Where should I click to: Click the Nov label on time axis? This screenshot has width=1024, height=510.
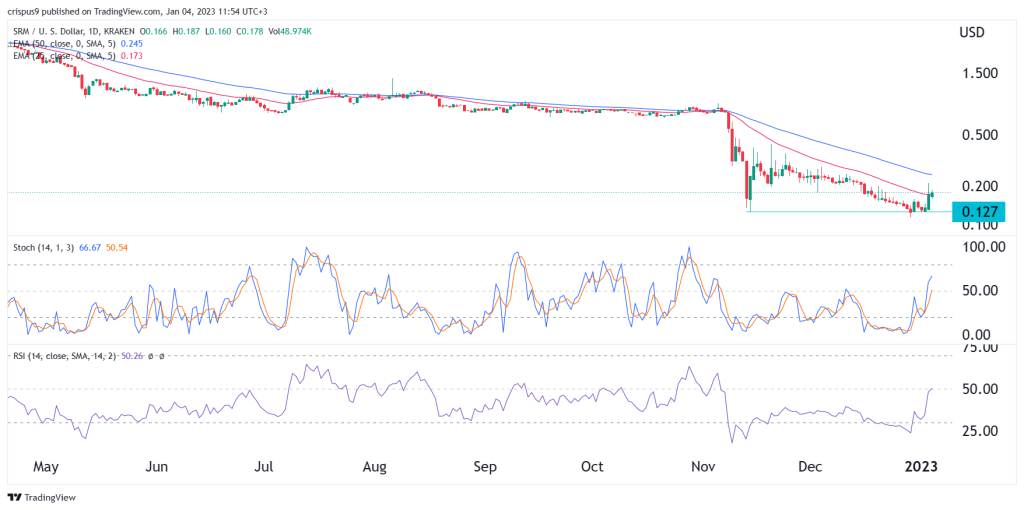703,468
